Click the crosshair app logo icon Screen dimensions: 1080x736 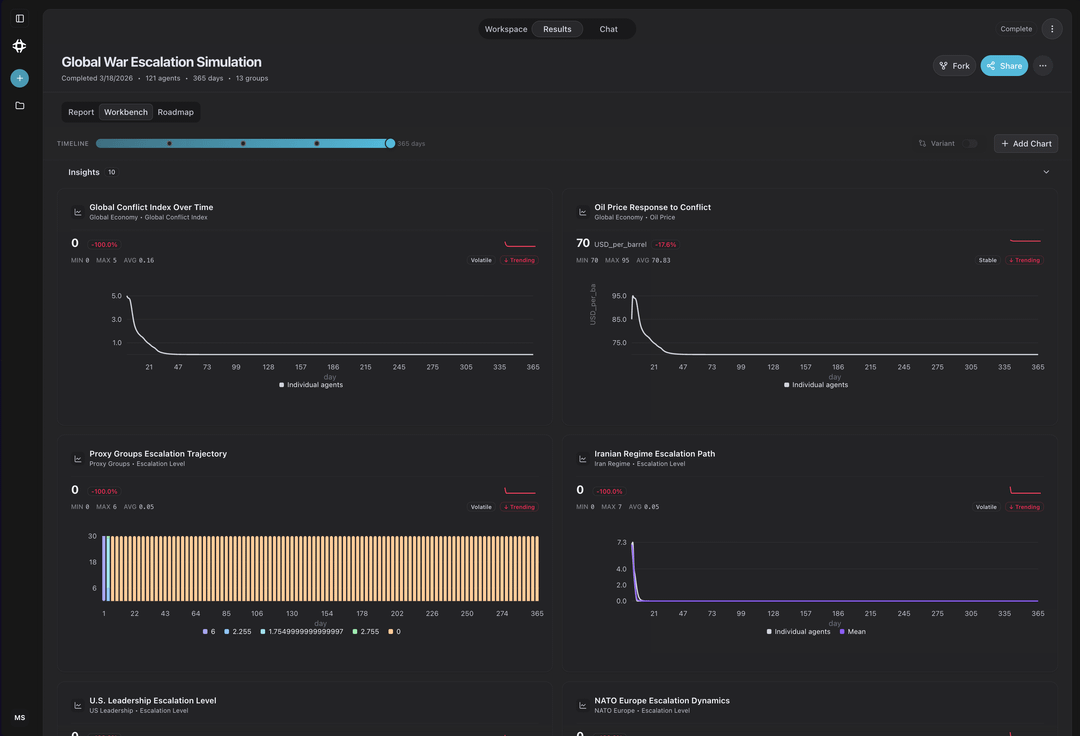tap(20, 46)
